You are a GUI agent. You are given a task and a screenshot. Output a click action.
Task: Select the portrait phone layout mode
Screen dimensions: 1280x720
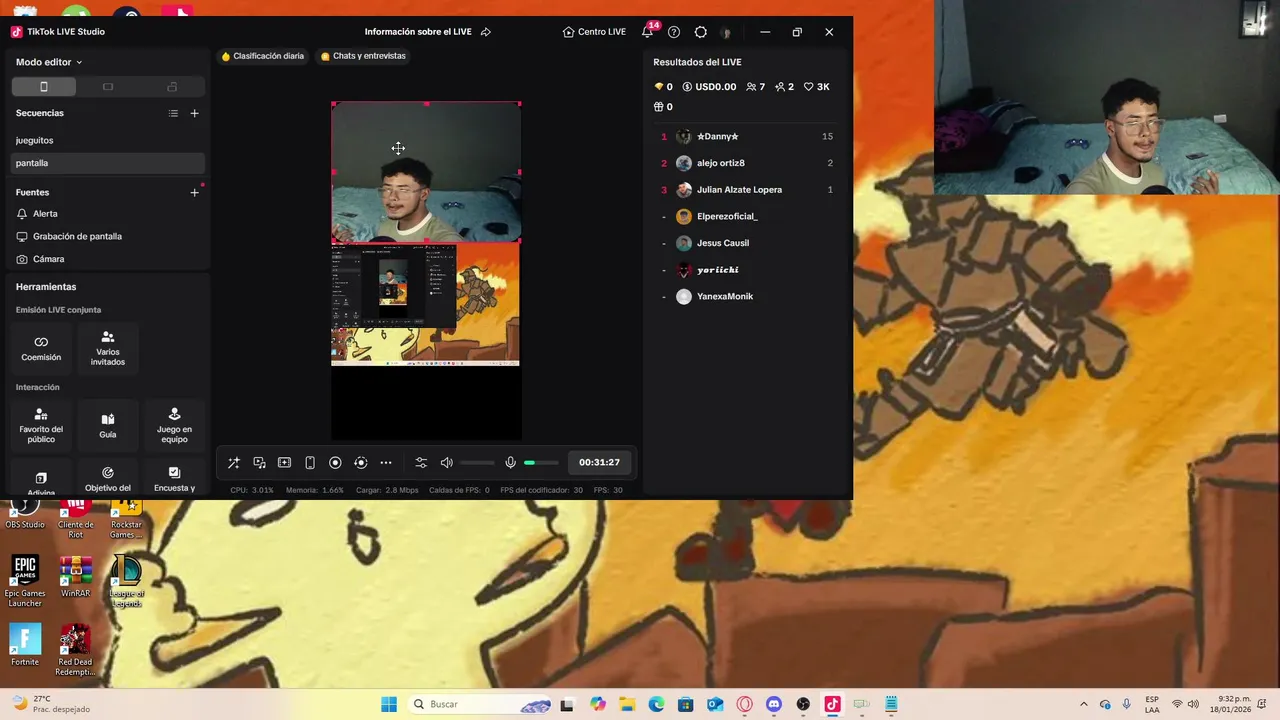pyautogui.click(x=44, y=87)
